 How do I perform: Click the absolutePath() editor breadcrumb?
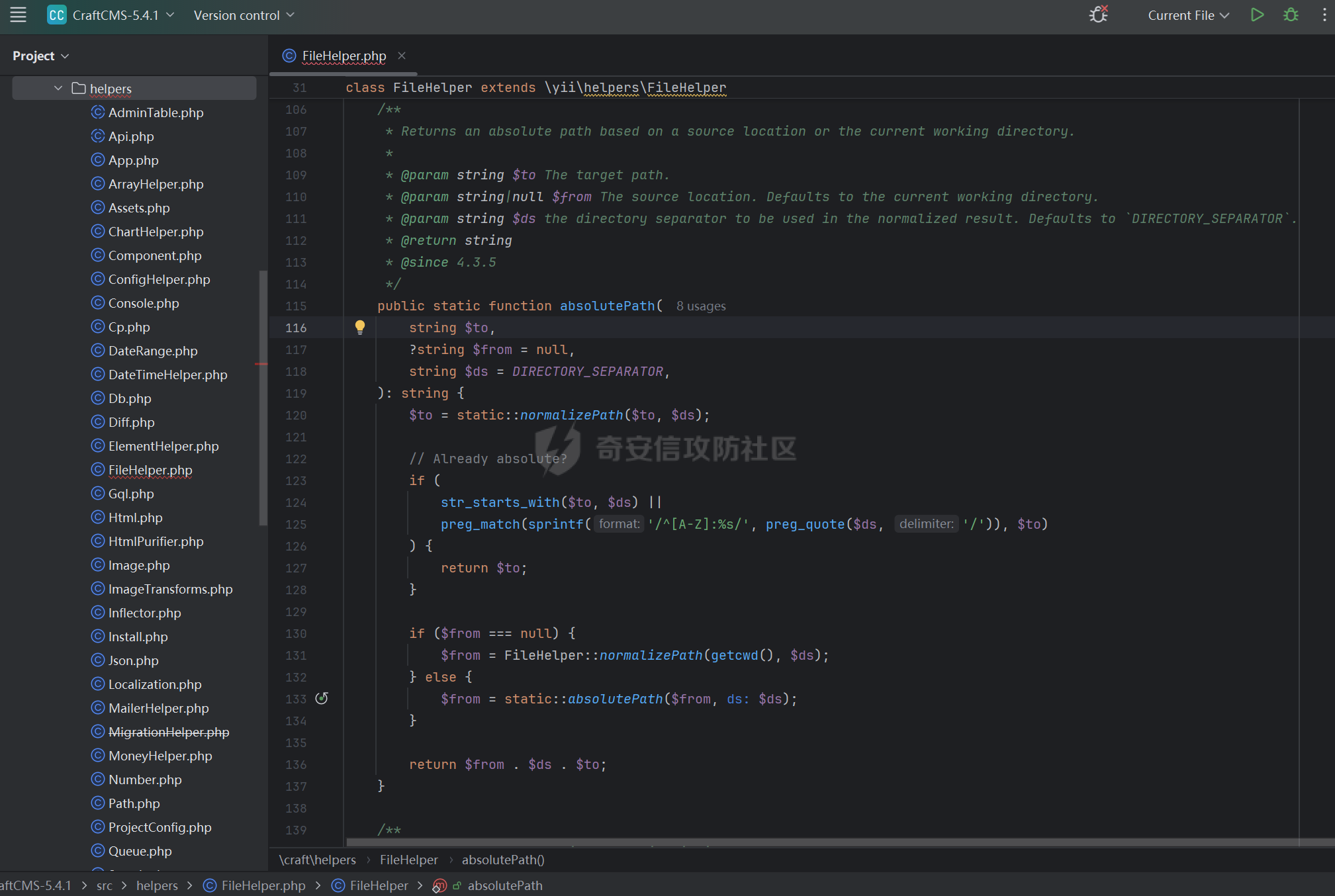[503, 860]
